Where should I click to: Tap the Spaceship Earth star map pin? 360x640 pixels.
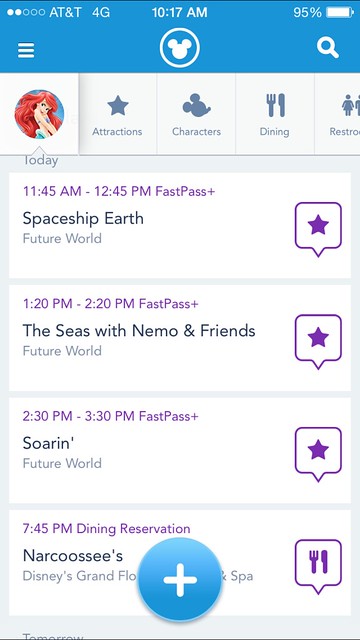click(x=318, y=229)
